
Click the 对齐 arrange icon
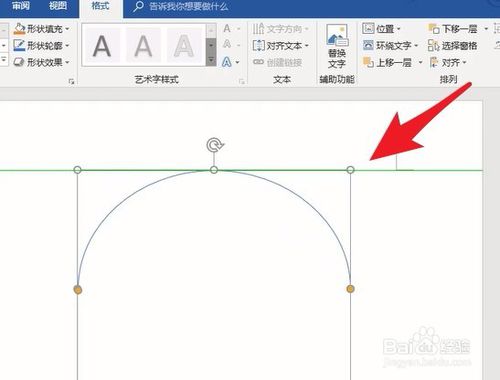tap(434, 62)
